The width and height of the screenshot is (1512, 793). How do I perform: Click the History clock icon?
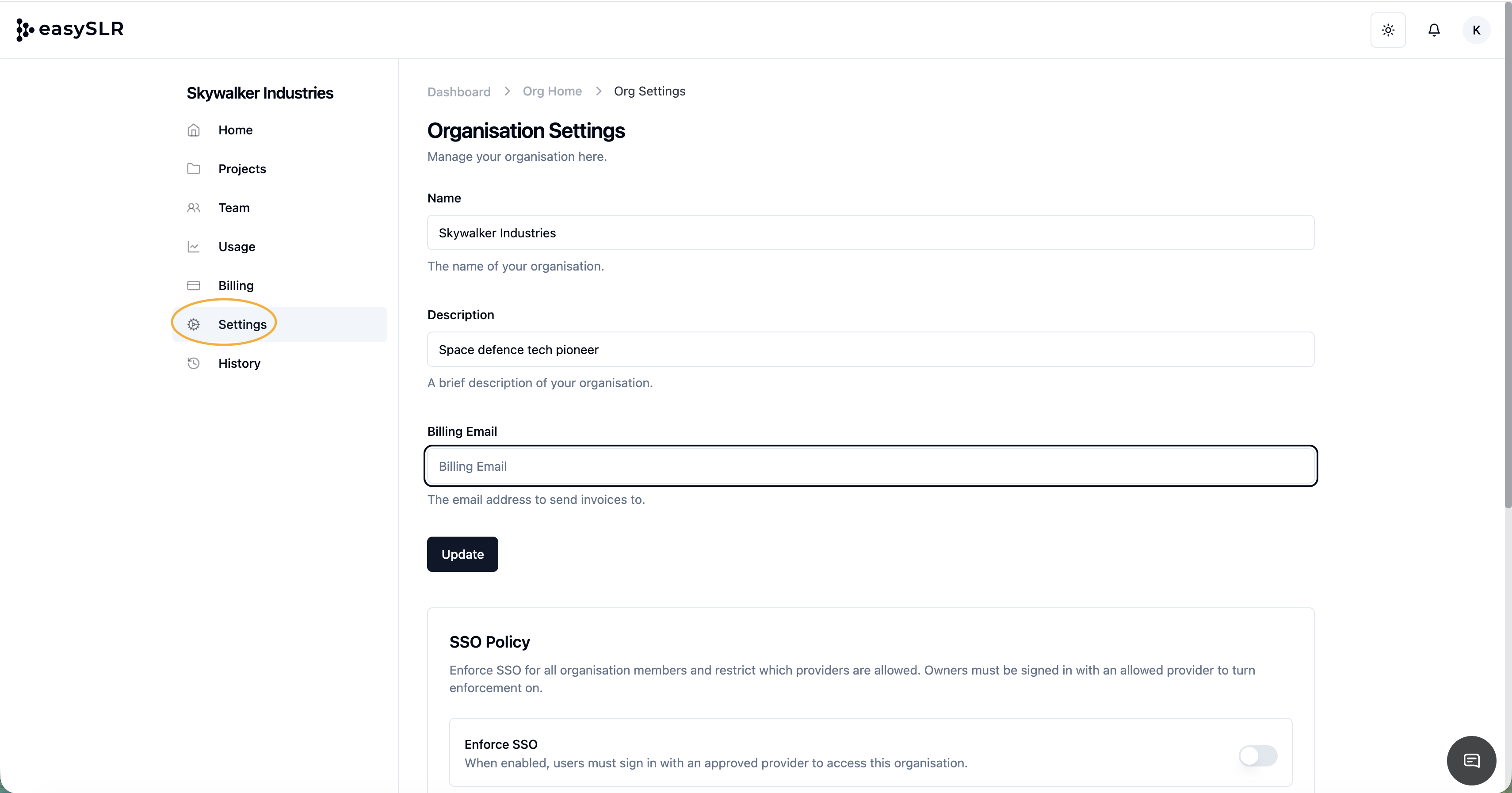[194, 363]
